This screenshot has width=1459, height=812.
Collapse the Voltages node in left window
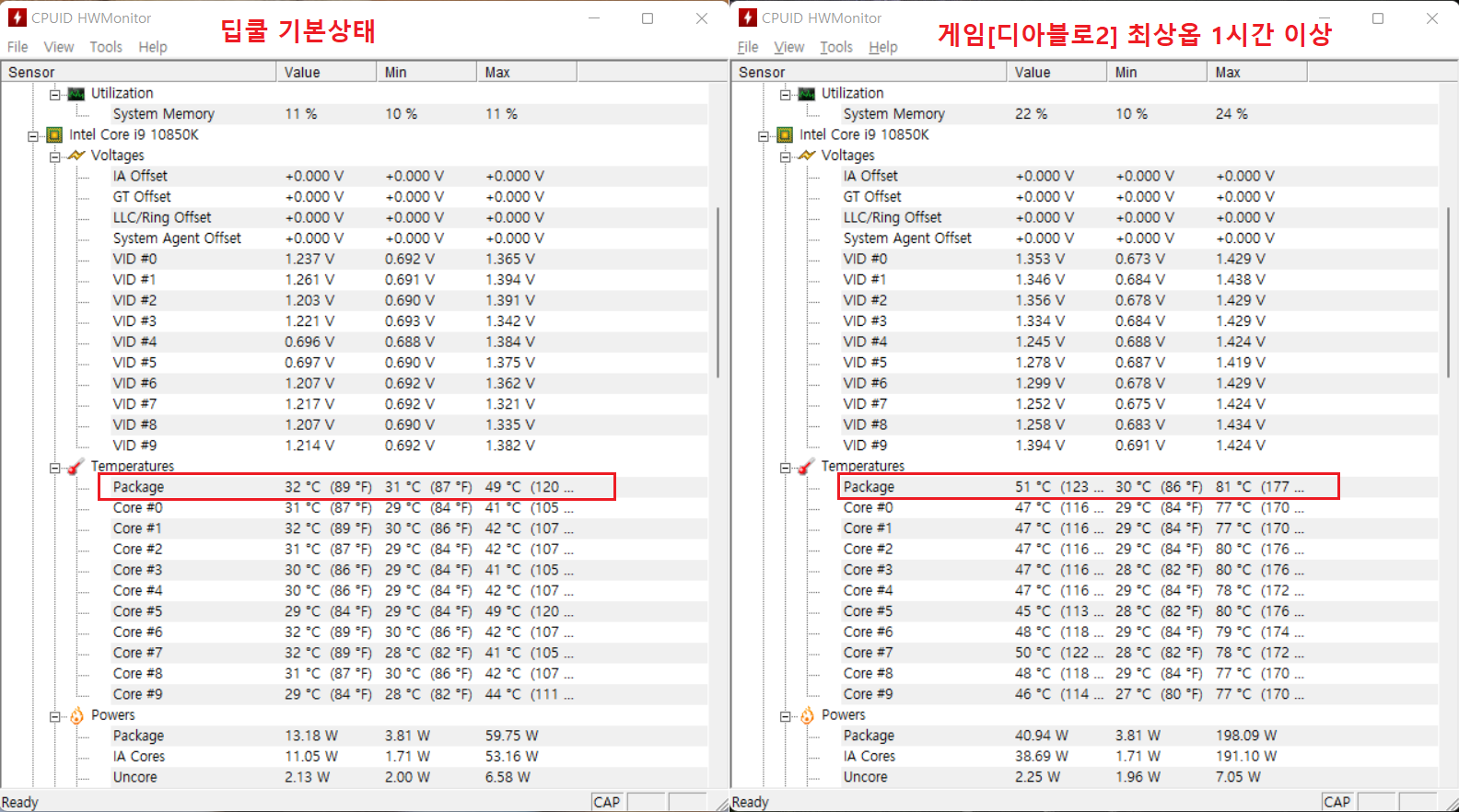coord(54,157)
